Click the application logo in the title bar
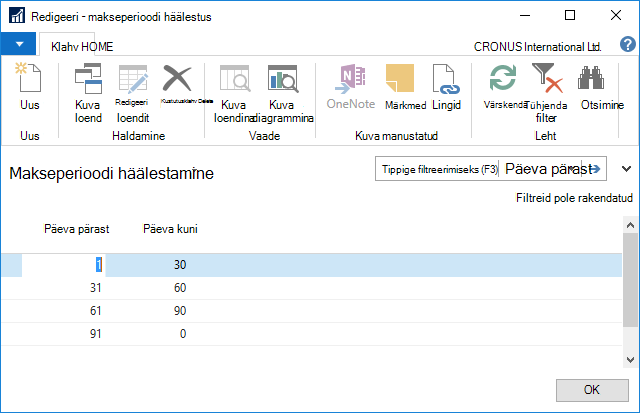Screen dimensions: 640x413 [17, 16]
